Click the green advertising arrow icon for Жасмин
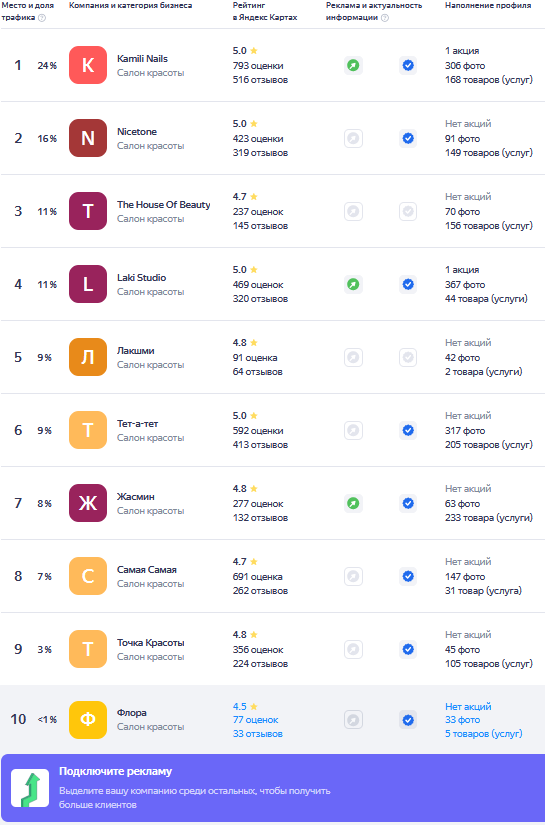545x825 pixels. point(354,504)
